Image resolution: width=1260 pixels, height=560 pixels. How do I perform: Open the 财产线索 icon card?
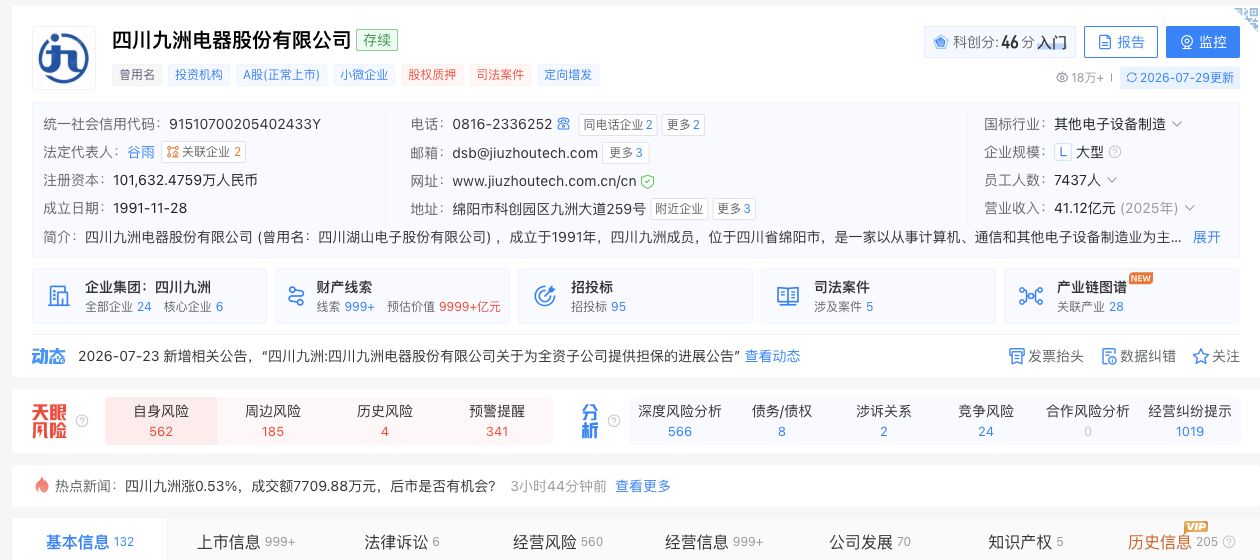(296, 296)
